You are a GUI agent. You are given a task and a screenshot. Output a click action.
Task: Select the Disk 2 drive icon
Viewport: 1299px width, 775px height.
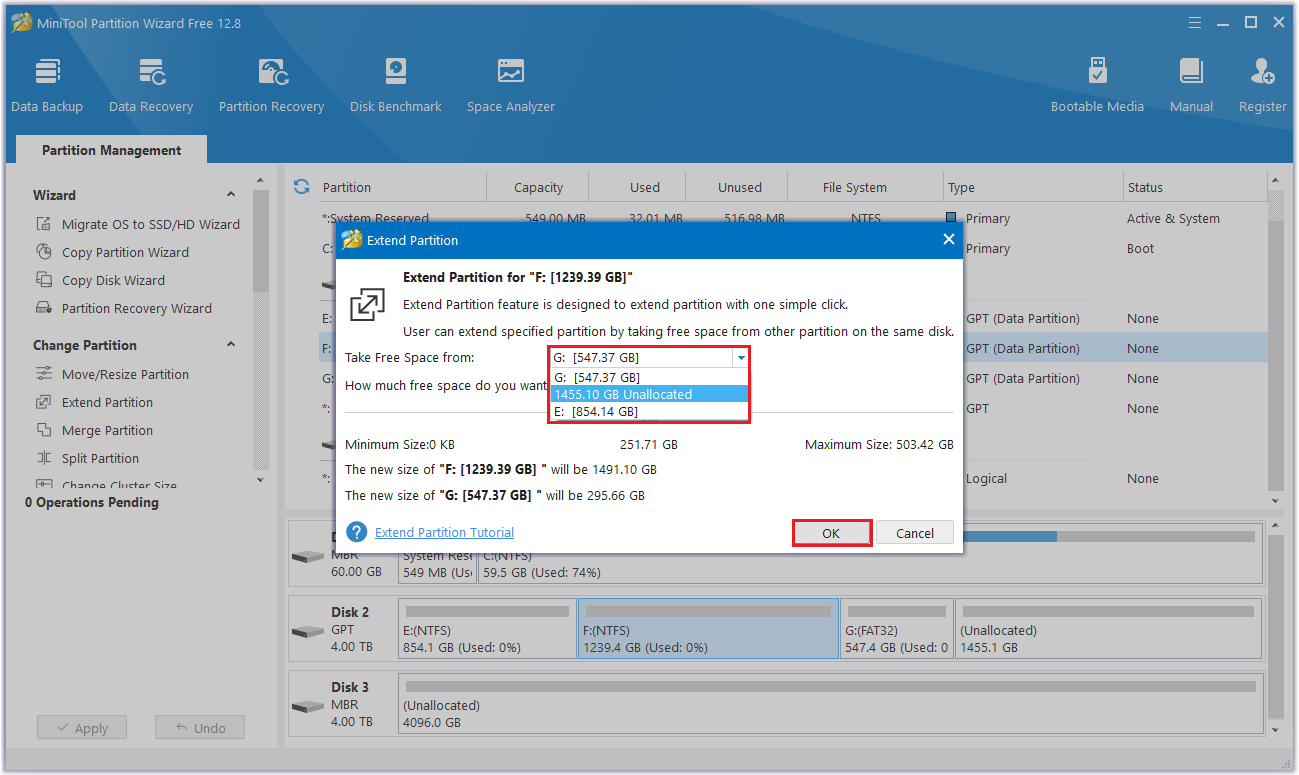pyautogui.click(x=307, y=632)
